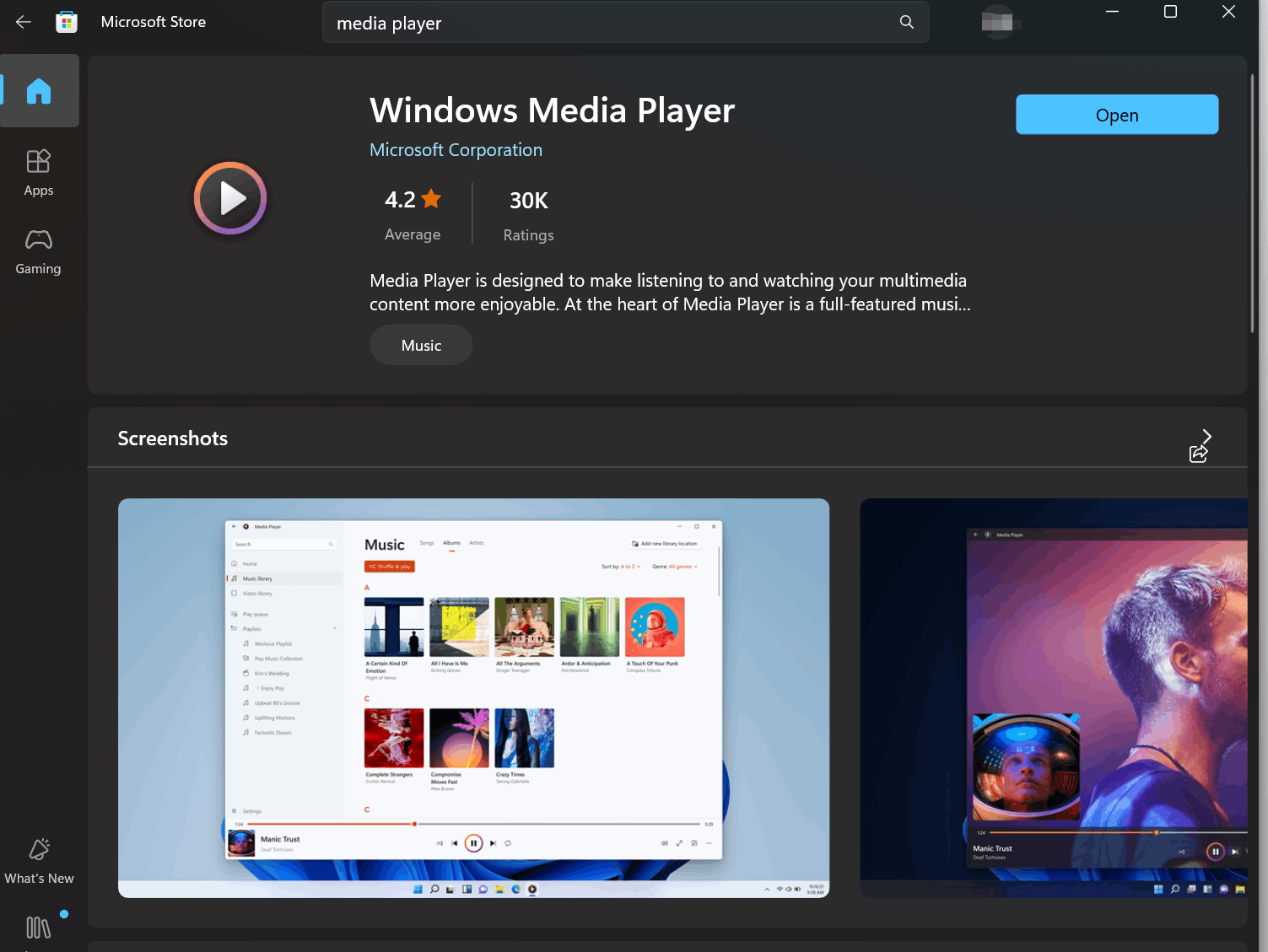
Task: Click the "30K" ratings count
Action: [x=529, y=201]
